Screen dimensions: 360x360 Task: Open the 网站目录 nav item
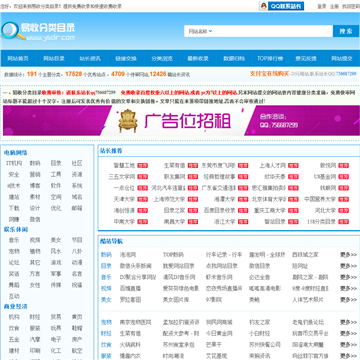[54, 59]
